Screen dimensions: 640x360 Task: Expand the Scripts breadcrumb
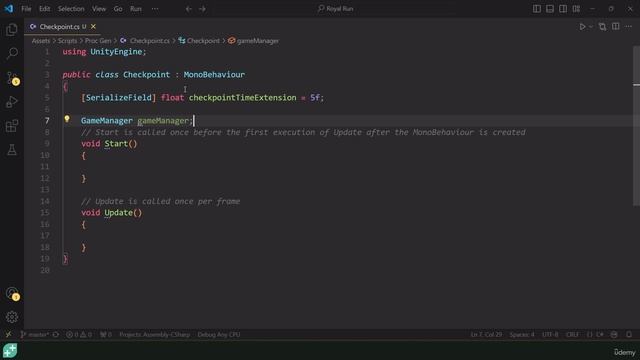(x=67, y=41)
